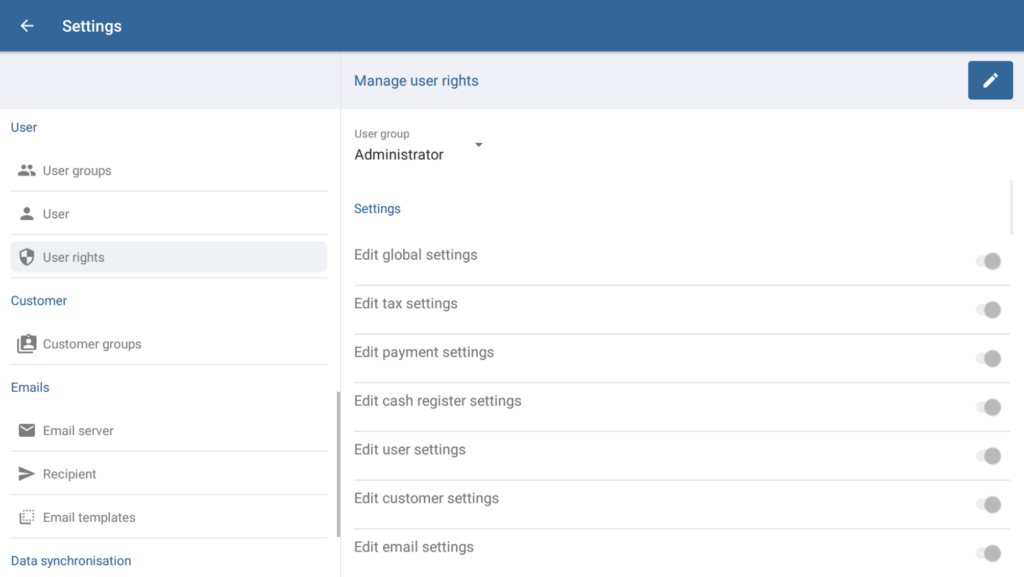This screenshot has height=577, width=1024.
Task: Click the pencil edit button
Action: pos(990,81)
